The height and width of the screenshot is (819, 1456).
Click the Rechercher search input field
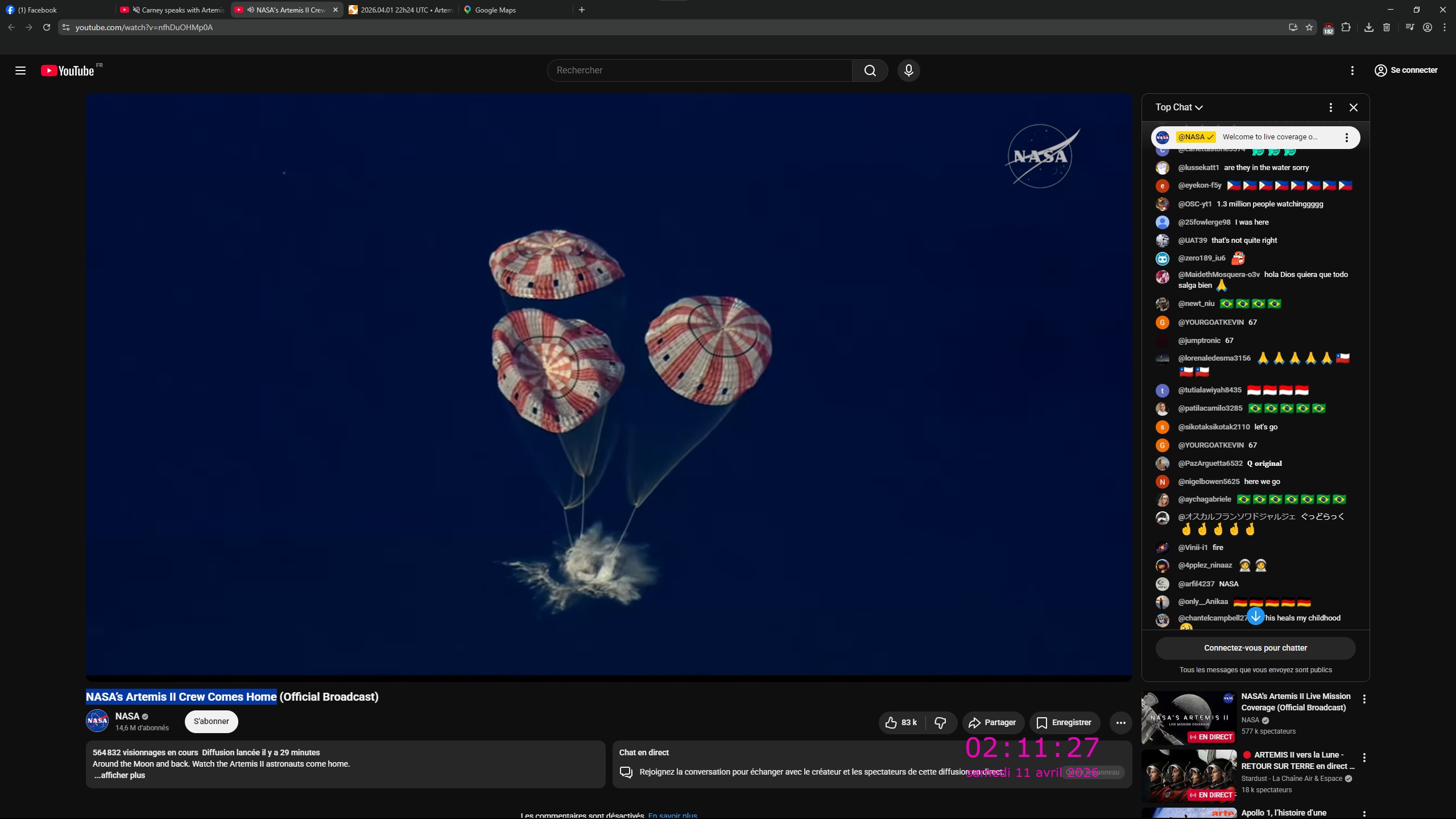[x=700, y=71]
